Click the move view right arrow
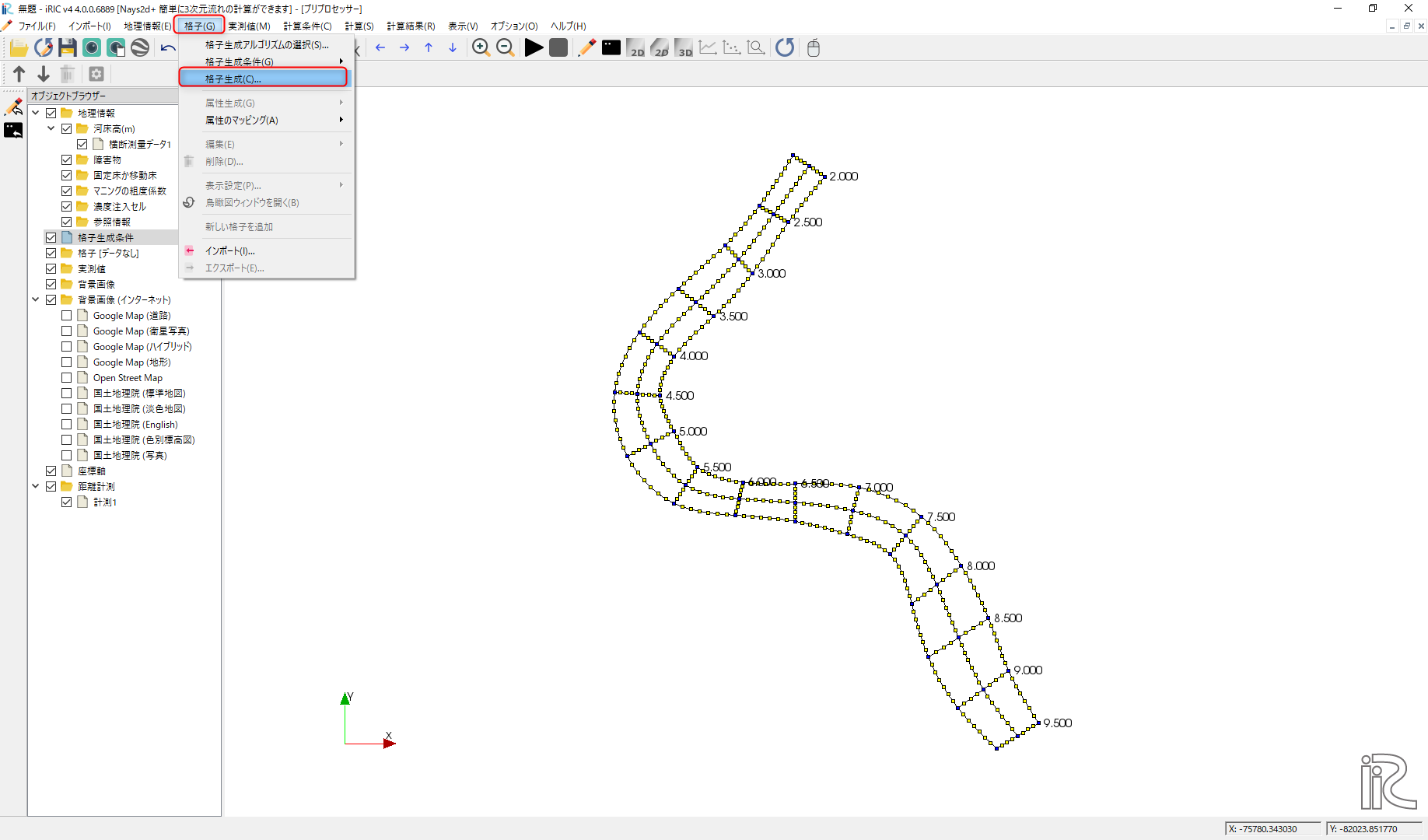 [x=404, y=48]
